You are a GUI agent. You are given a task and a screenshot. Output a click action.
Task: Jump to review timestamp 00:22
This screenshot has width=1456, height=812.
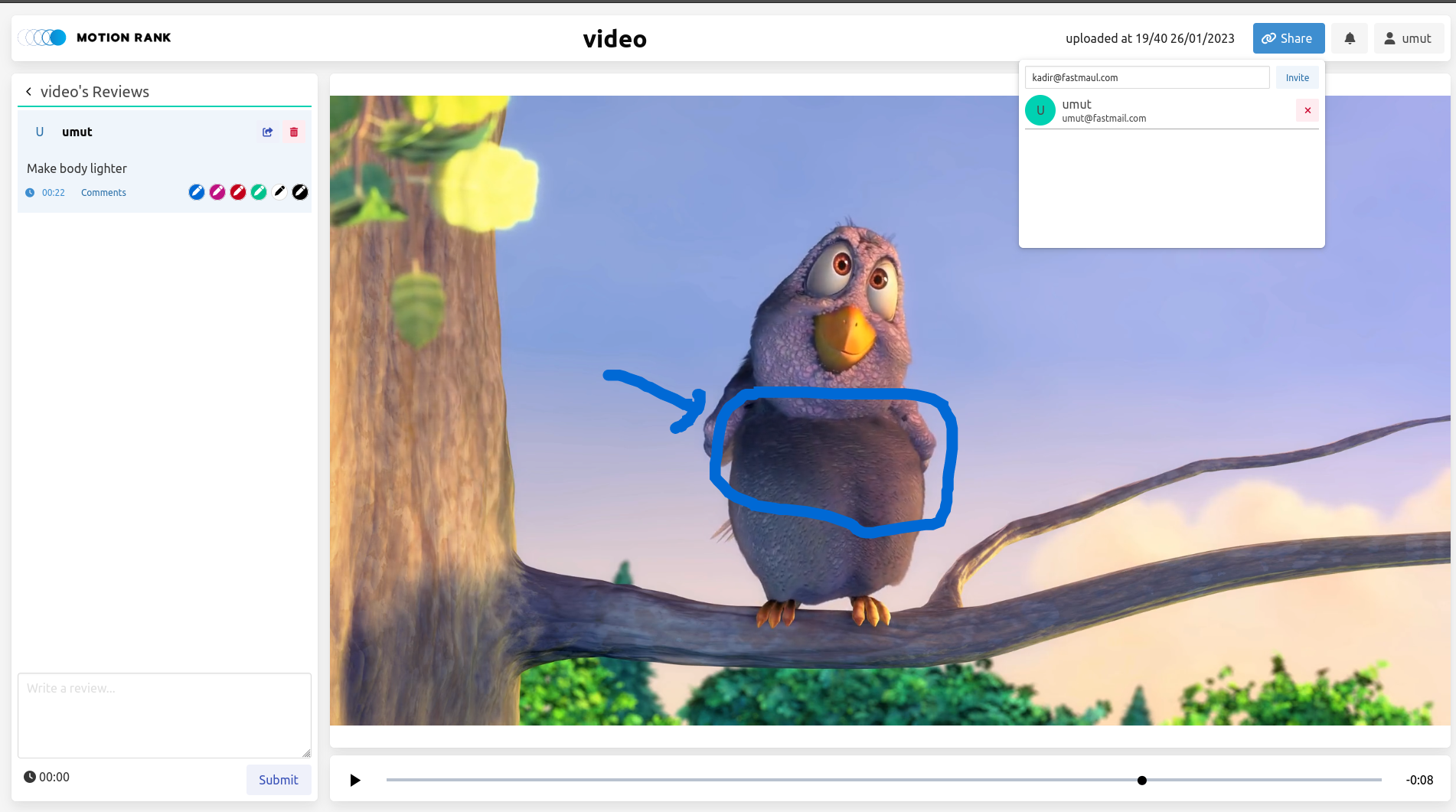click(54, 193)
